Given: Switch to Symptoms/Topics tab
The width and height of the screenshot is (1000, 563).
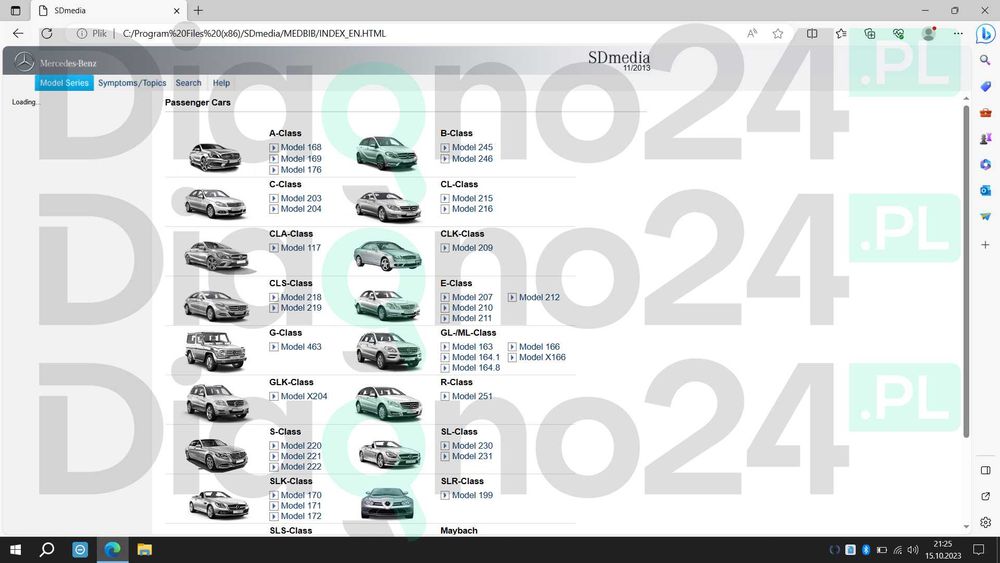Looking at the screenshot, I should click(132, 83).
